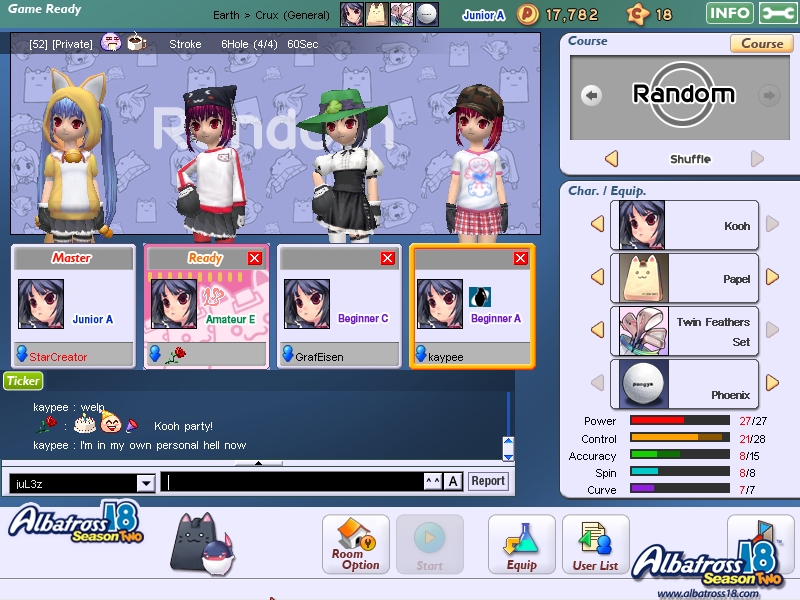Viewport: 800px width, 600px height.
Task: Select the Papel caddie icon
Action: pyautogui.click(x=641, y=277)
